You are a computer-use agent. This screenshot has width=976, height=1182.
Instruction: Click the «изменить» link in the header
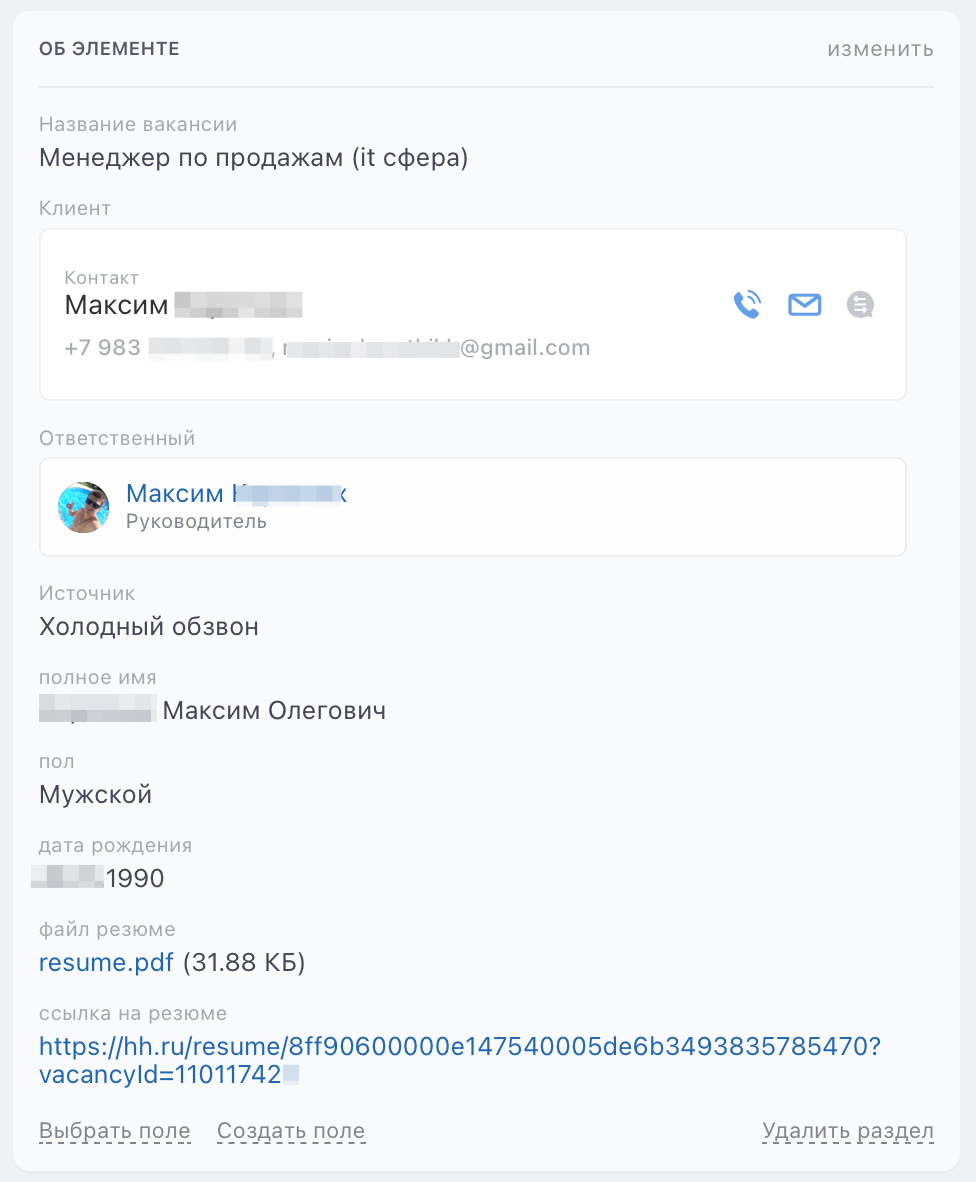click(x=880, y=49)
